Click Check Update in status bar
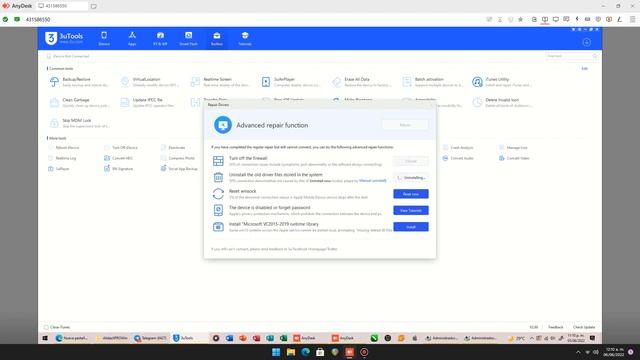This screenshot has width=640, height=360. (x=584, y=327)
